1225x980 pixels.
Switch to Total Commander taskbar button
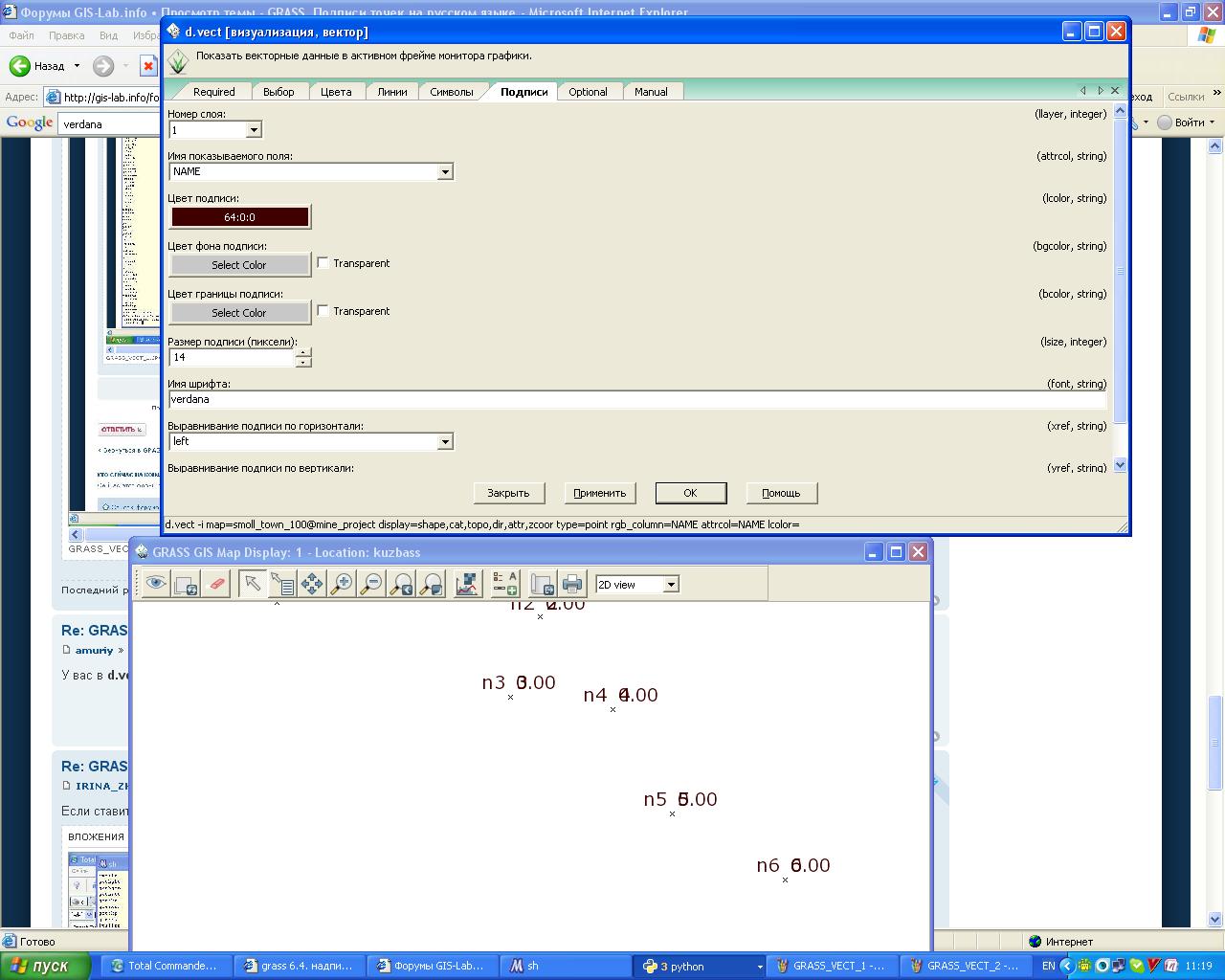[166, 967]
